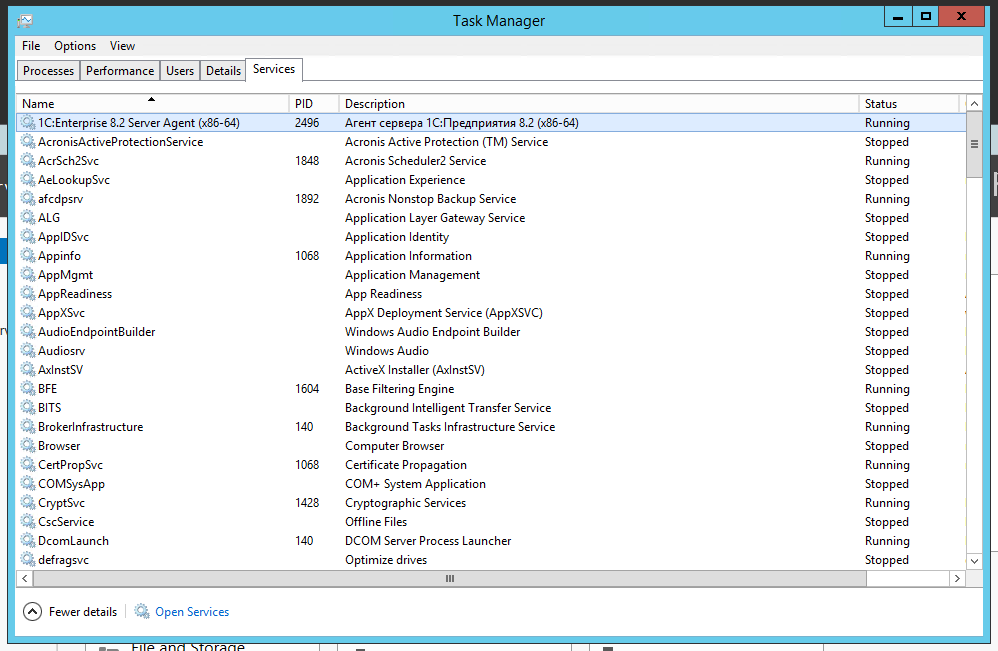Click the horizontal scrollbar right arrow
This screenshot has height=651, width=998.
pyautogui.click(x=957, y=578)
